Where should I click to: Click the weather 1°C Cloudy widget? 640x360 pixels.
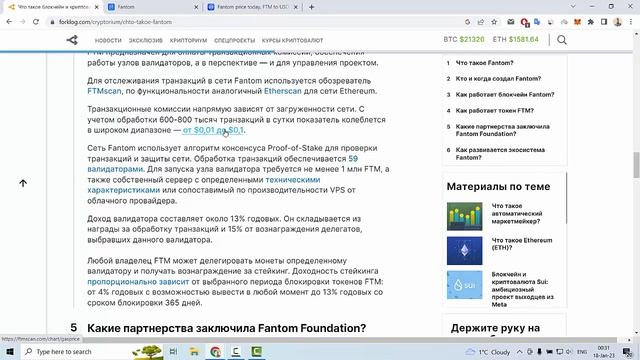[488, 351]
